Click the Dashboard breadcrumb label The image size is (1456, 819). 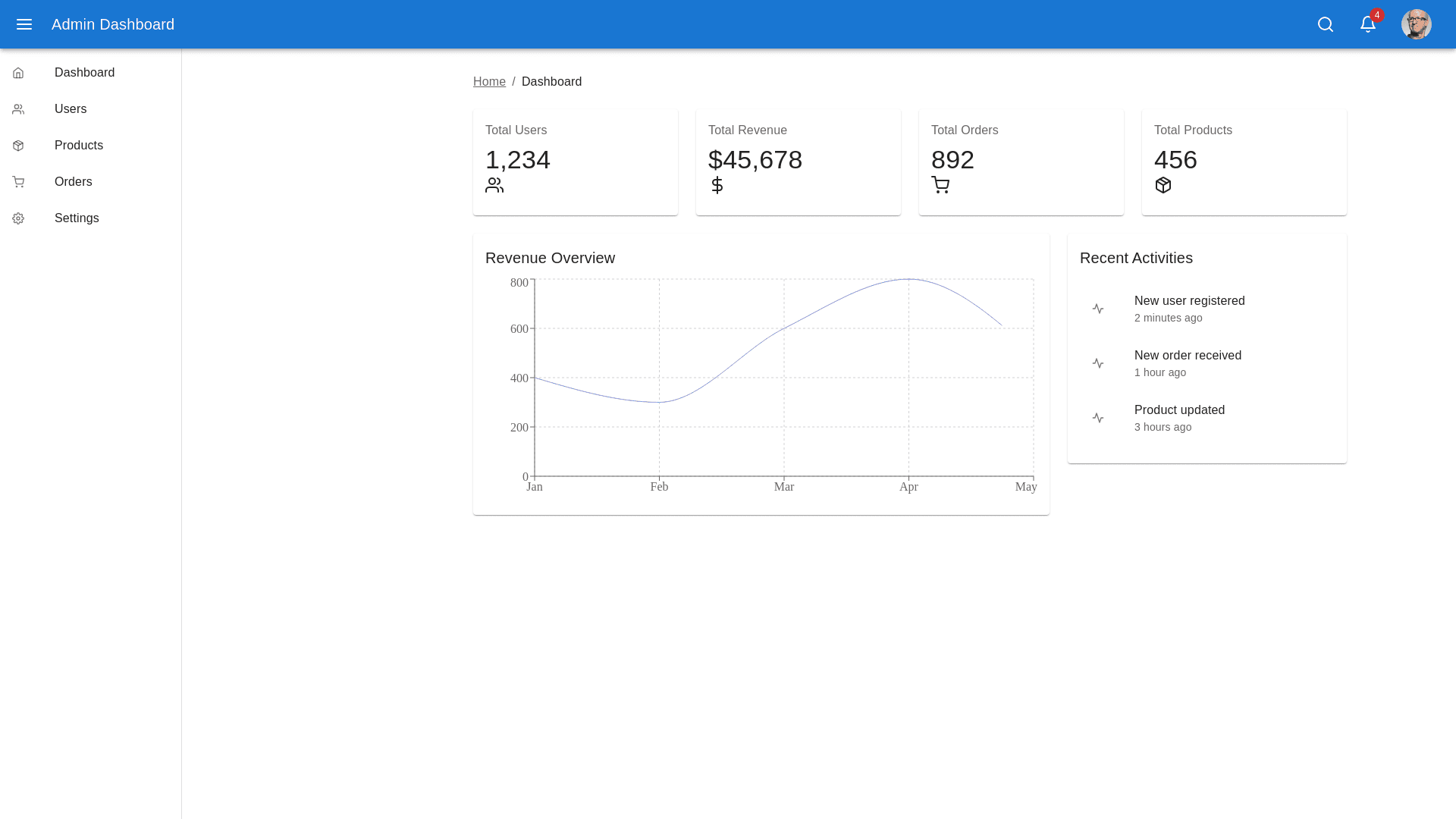tap(551, 81)
